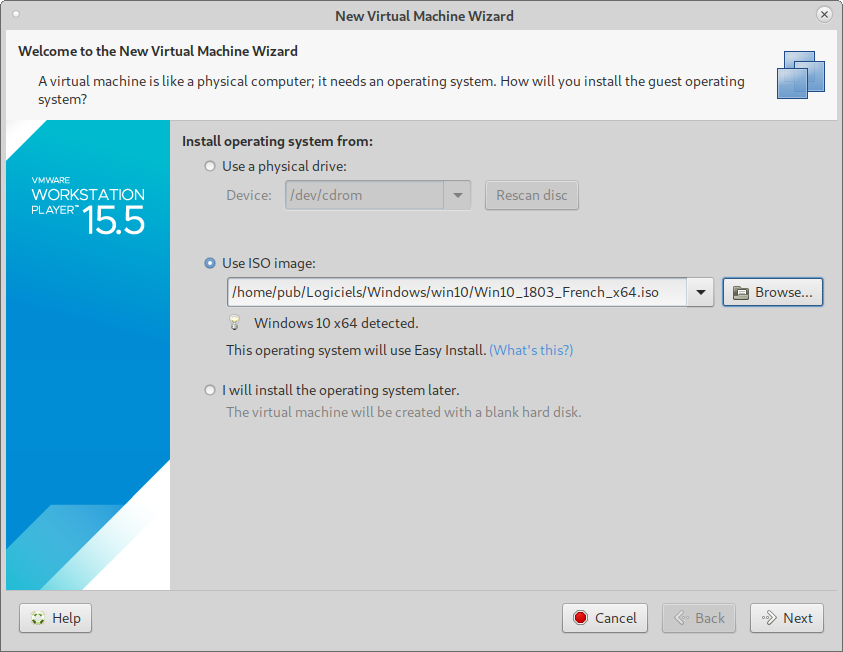
Task: Click the Back arrow button
Action: pos(699,618)
